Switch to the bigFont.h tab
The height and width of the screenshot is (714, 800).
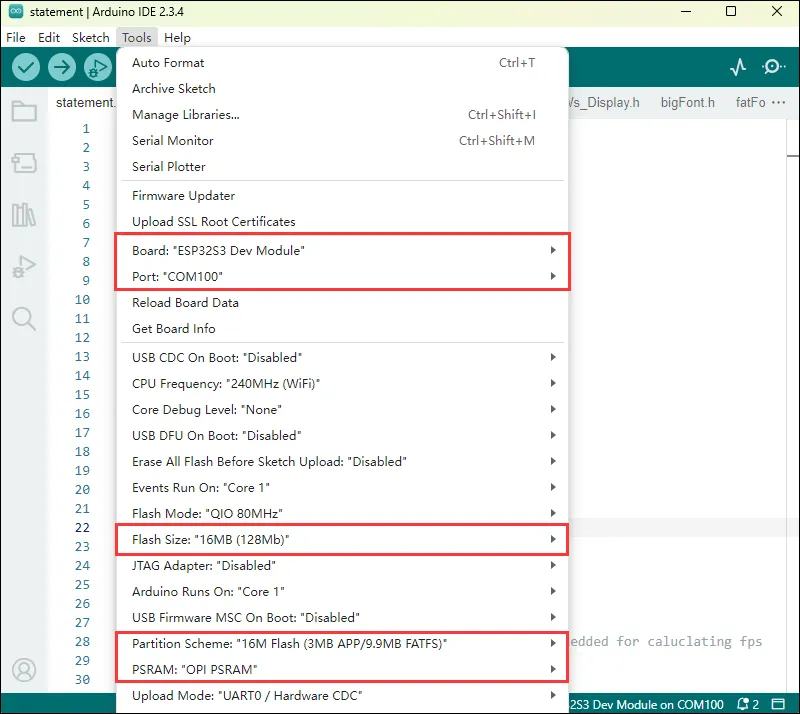[x=687, y=103]
